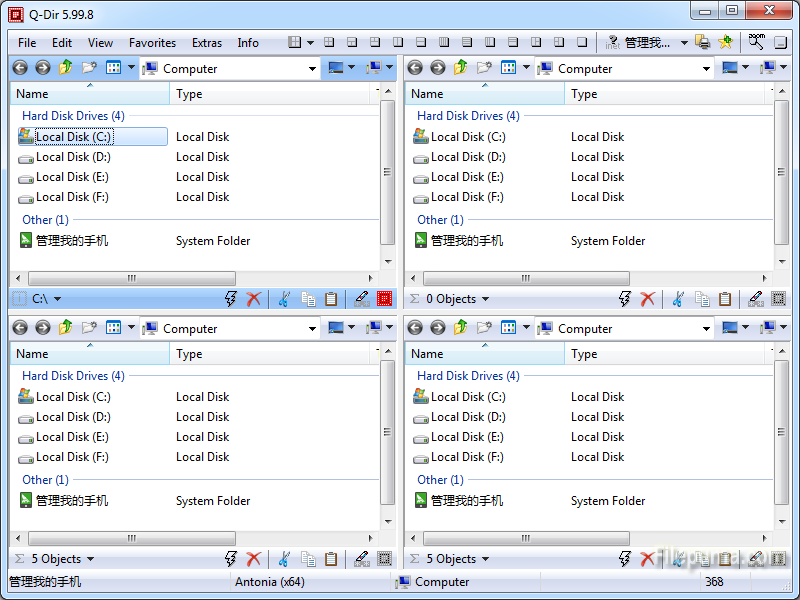This screenshot has width=800, height=600.
Task: Collapse the Hard Disk Drives (4) group in the bottom-right pane
Action: point(468,376)
